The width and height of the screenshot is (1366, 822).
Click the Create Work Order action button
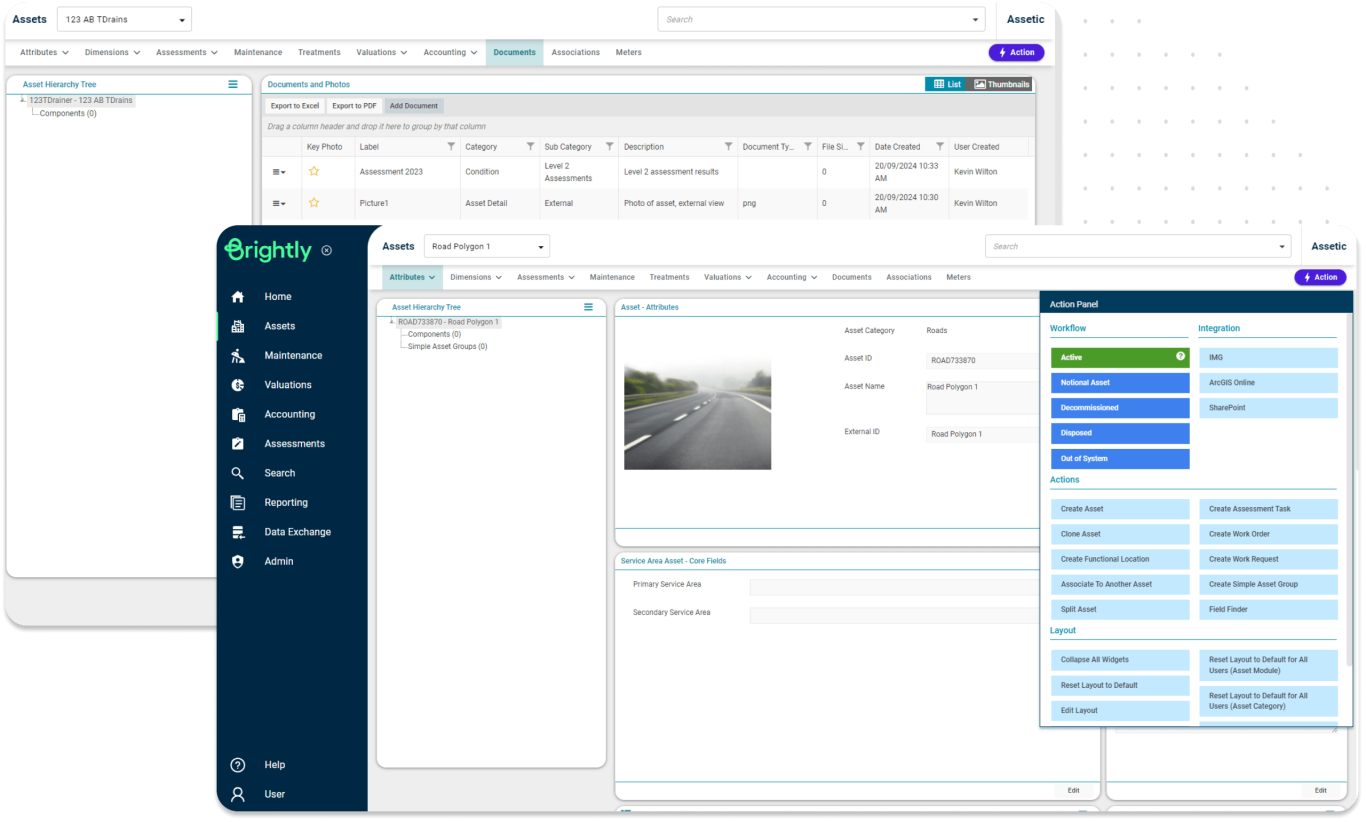(x=1268, y=534)
